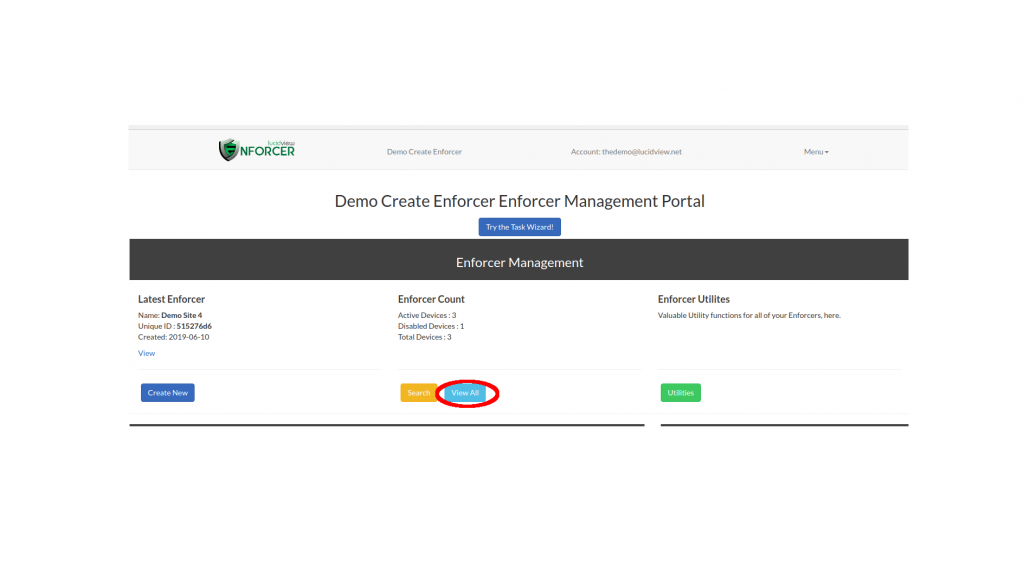
Task: Select the Disabled Devices : 1 line
Action: tap(431, 326)
